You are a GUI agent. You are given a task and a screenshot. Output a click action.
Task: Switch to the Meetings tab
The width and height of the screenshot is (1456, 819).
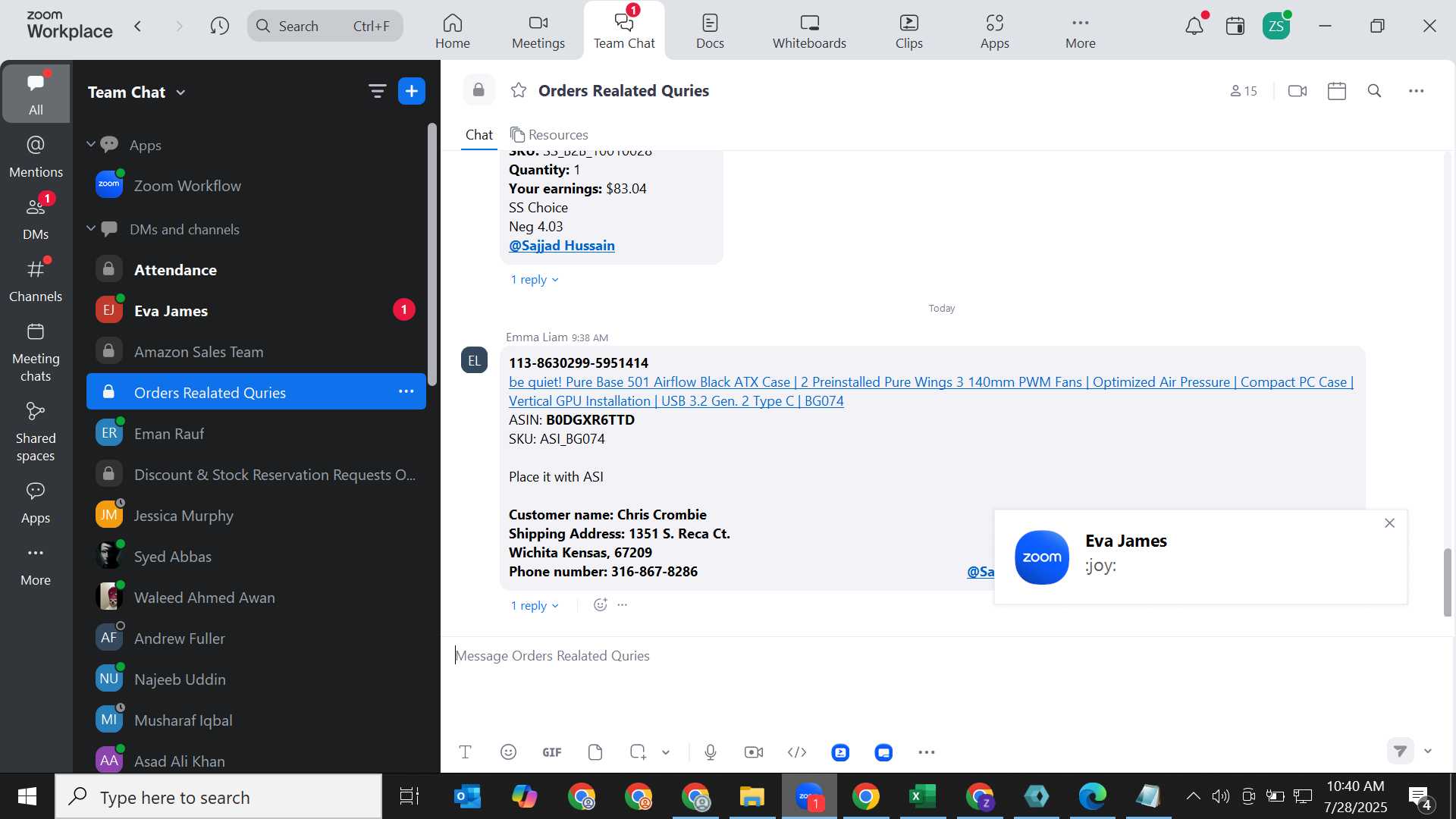tap(538, 31)
